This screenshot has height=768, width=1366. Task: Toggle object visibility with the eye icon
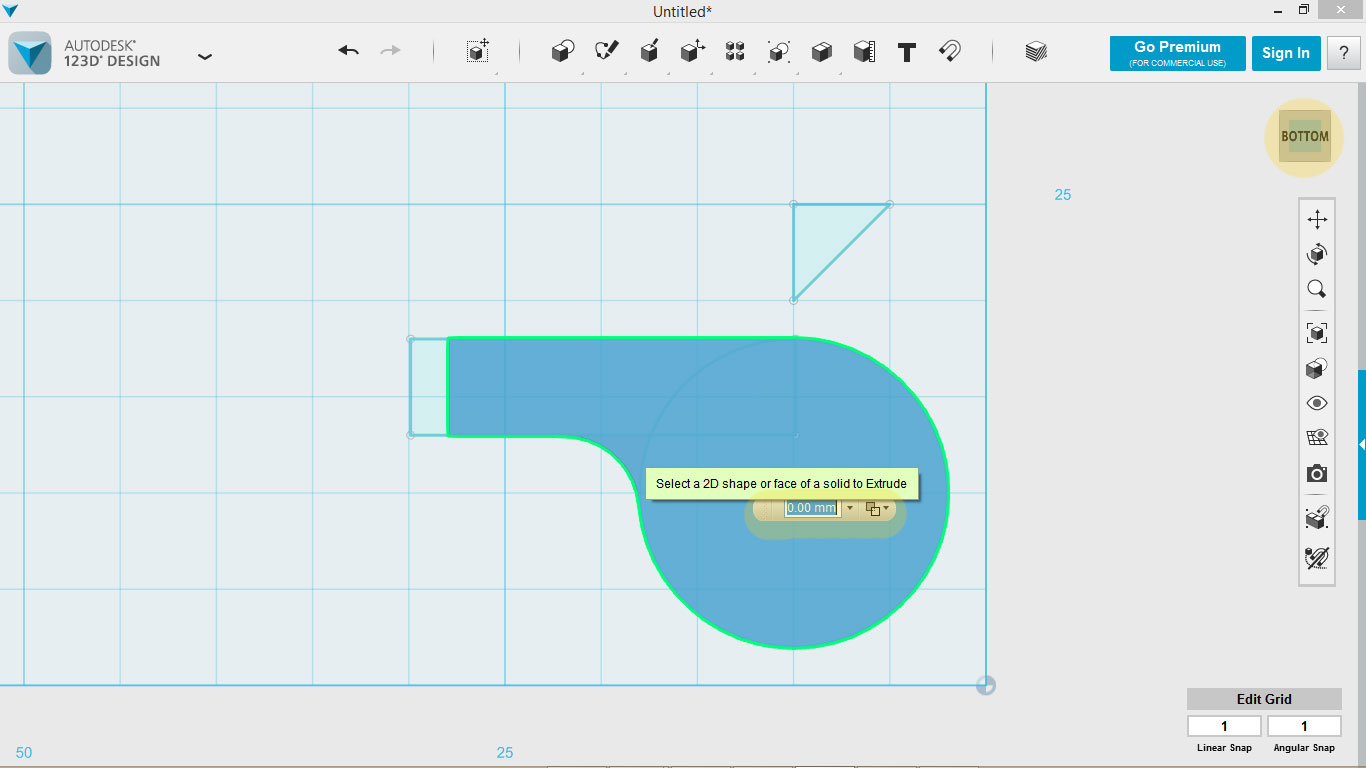click(x=1316, y=403)
